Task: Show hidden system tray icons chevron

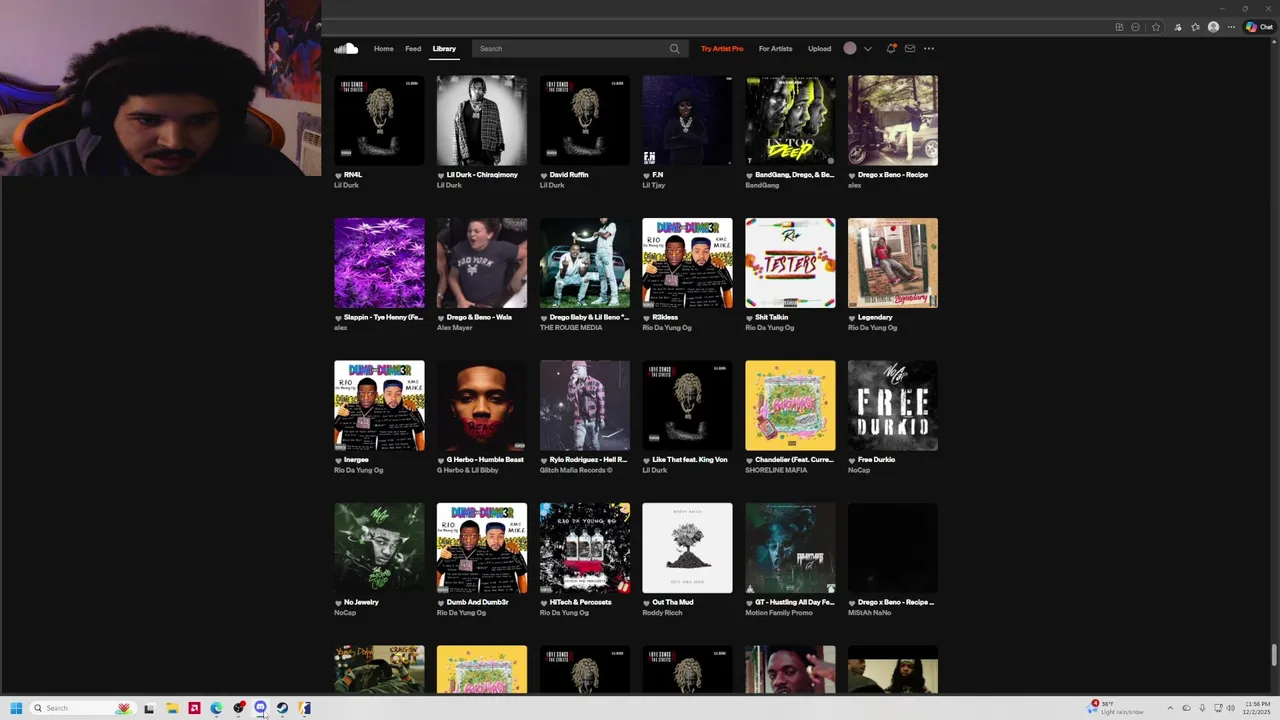Action: point(1170,708)
